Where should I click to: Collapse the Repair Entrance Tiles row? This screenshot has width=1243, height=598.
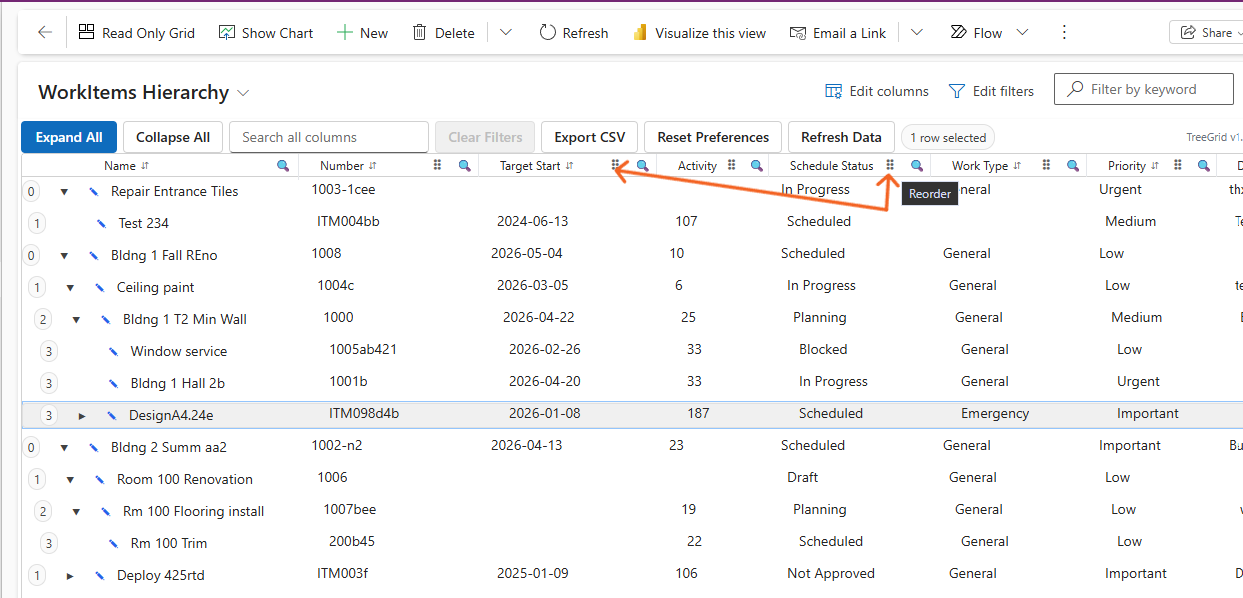[64, 191]
